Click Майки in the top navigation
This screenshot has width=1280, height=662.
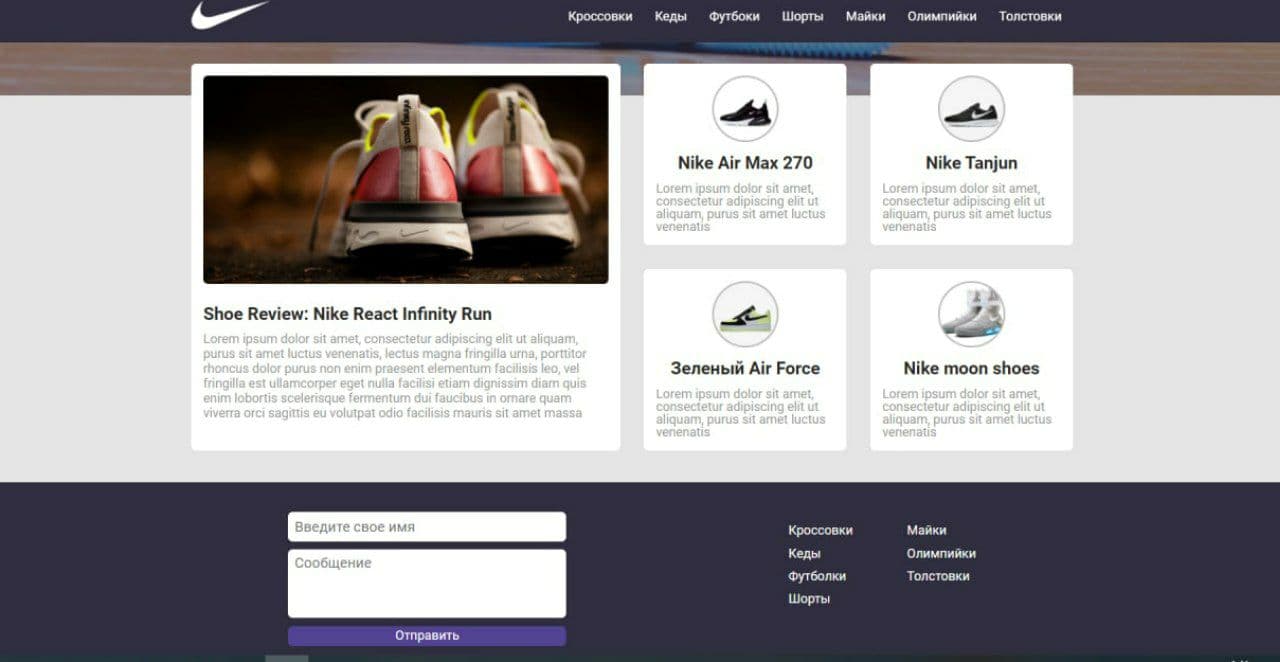[865, 16]
